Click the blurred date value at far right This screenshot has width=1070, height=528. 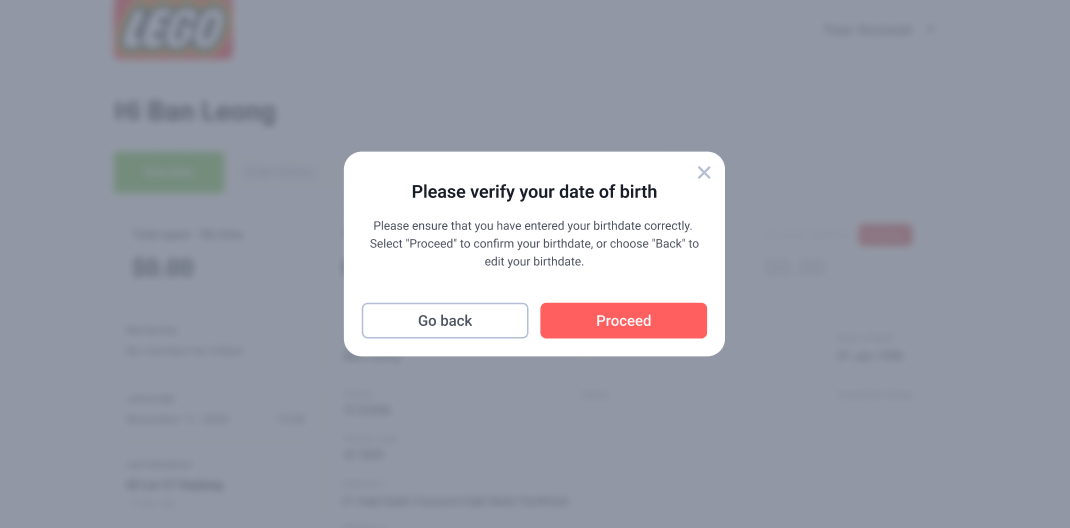click(871, 356)
